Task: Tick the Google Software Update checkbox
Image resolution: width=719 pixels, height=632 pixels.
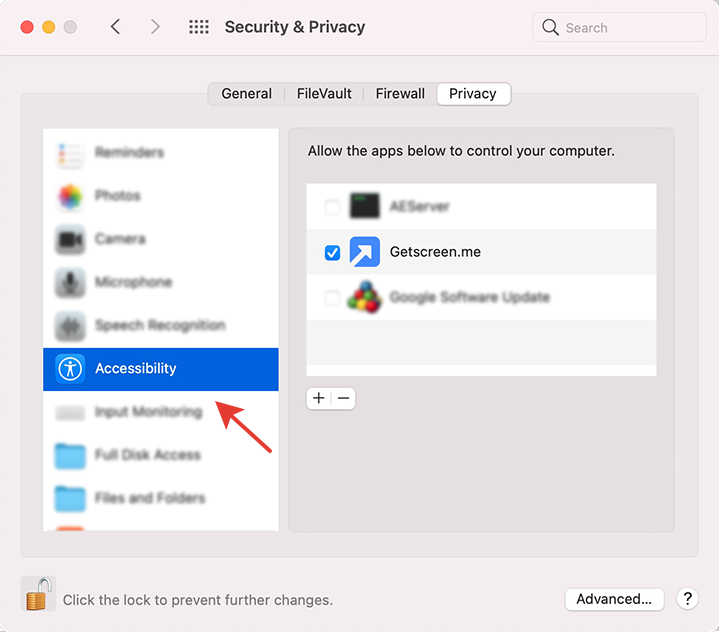Action: pos(333,298)
